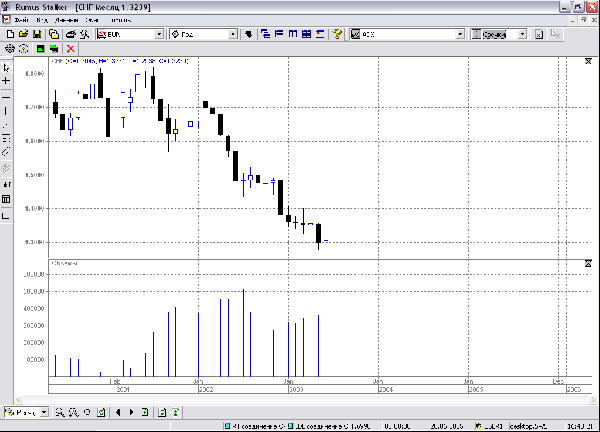The image size is (600, 432).
Task: Click the refresh circle icon in bottom toolbar
Action: [x=87, y=412]
